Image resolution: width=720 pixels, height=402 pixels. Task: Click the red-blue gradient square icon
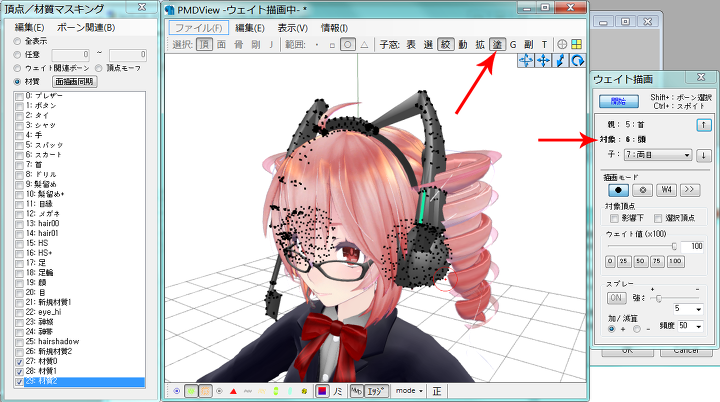(322, 391)
